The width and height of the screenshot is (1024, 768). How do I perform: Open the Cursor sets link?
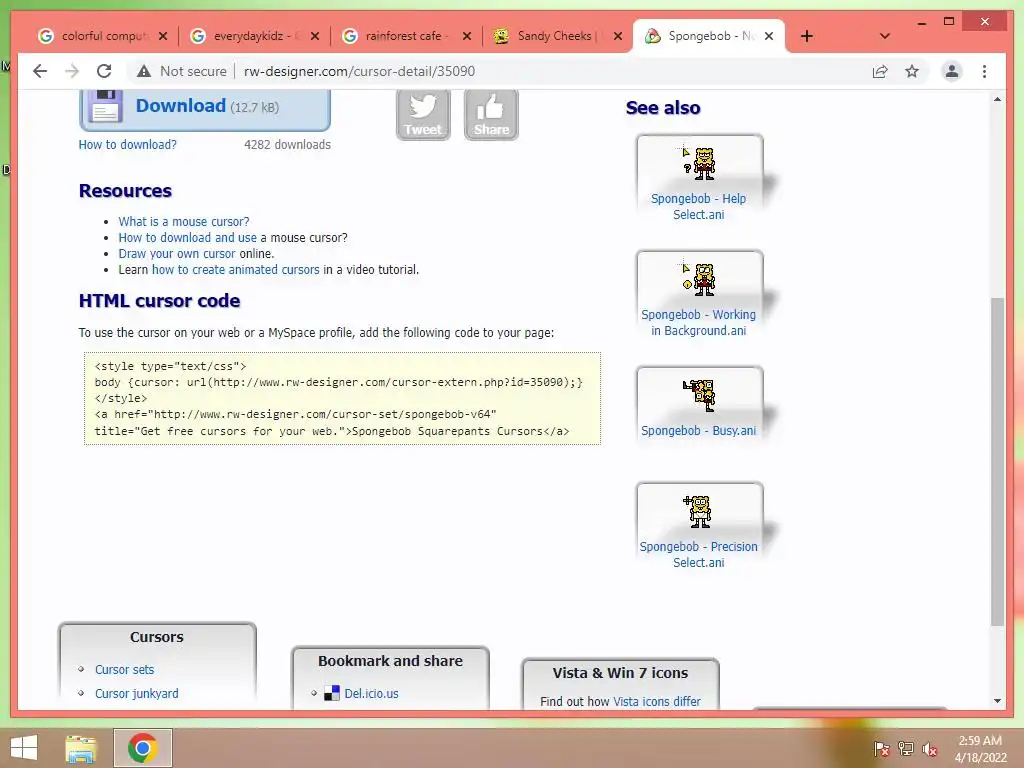tap(124, 669)
